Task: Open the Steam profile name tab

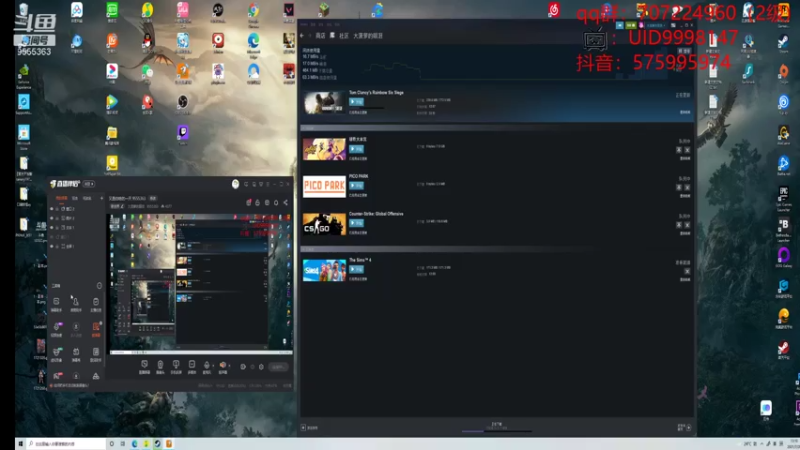Action: tap(368, 36)
